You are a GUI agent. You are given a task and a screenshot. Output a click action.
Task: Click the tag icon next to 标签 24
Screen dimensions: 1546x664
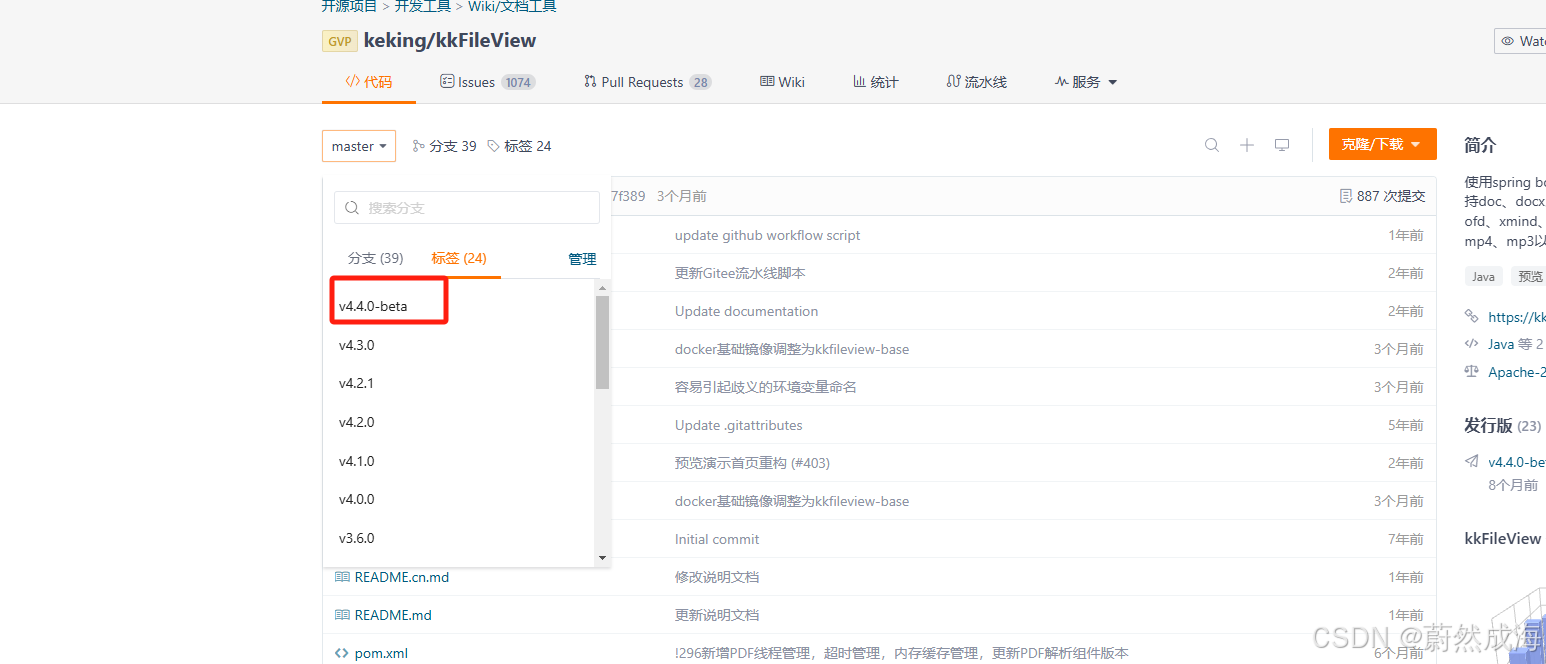[x=493, y=146]
